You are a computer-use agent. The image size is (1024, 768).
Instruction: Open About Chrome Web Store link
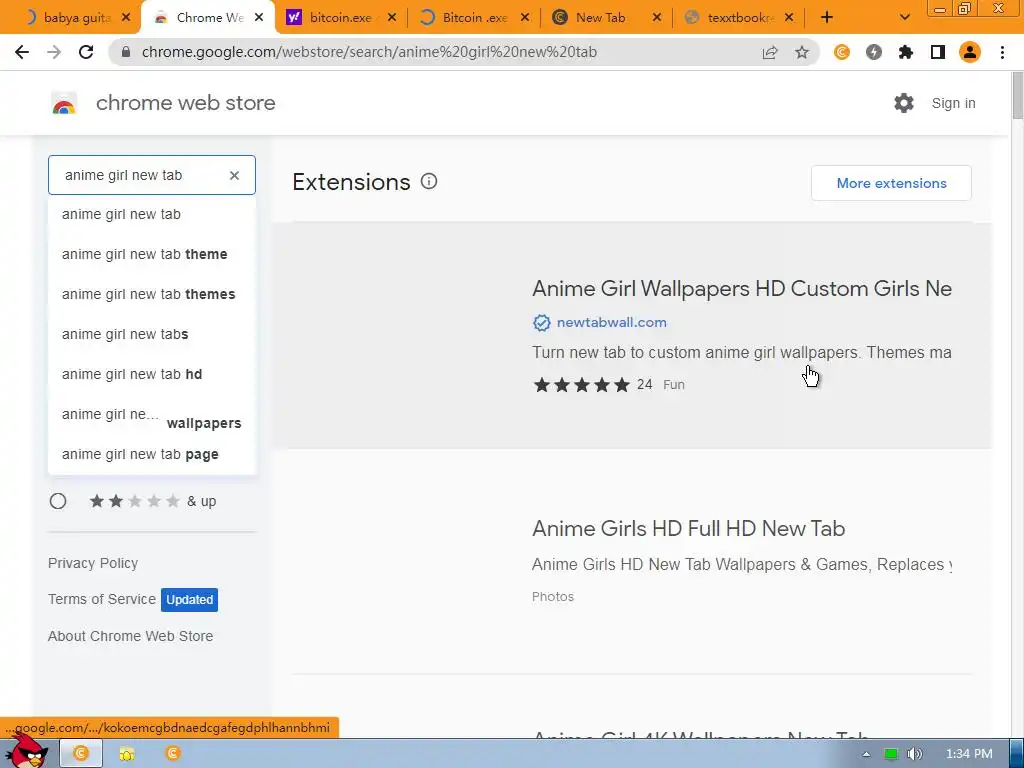tap(131, 636)
